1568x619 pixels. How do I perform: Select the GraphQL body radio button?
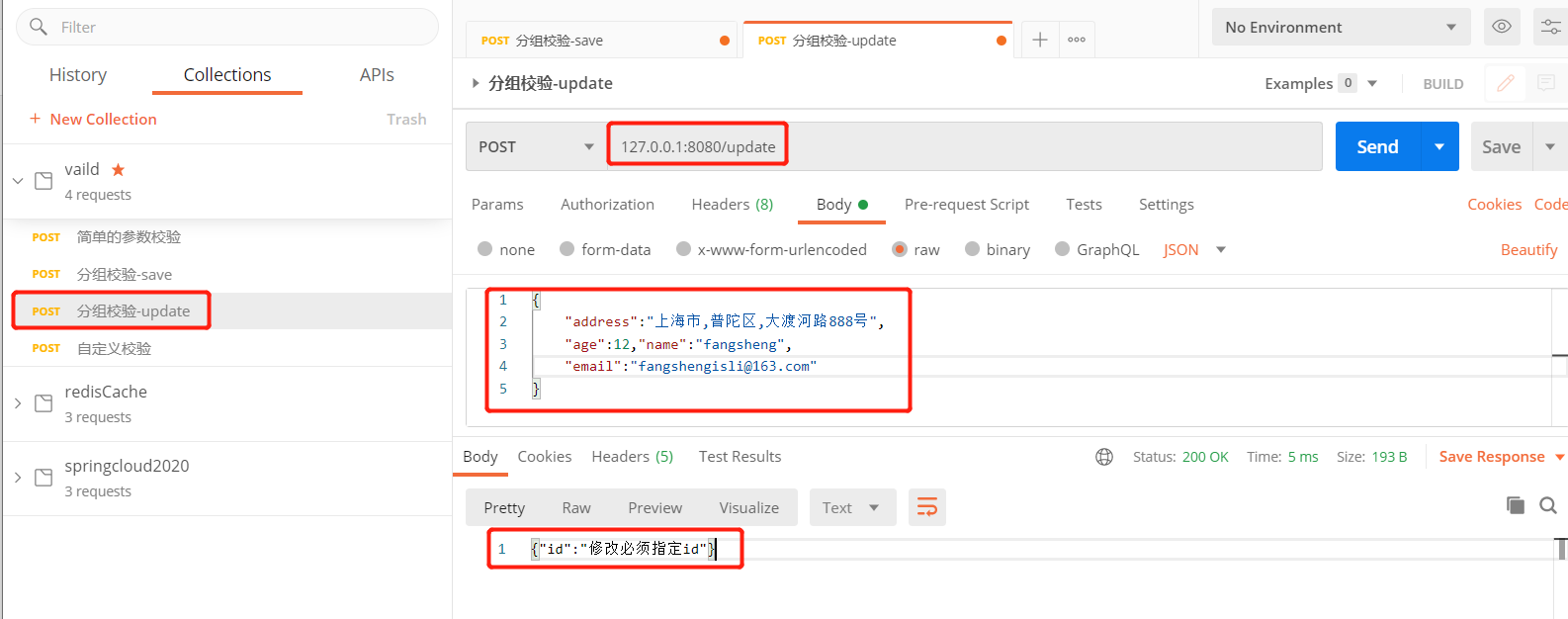tap(1062, 249)
